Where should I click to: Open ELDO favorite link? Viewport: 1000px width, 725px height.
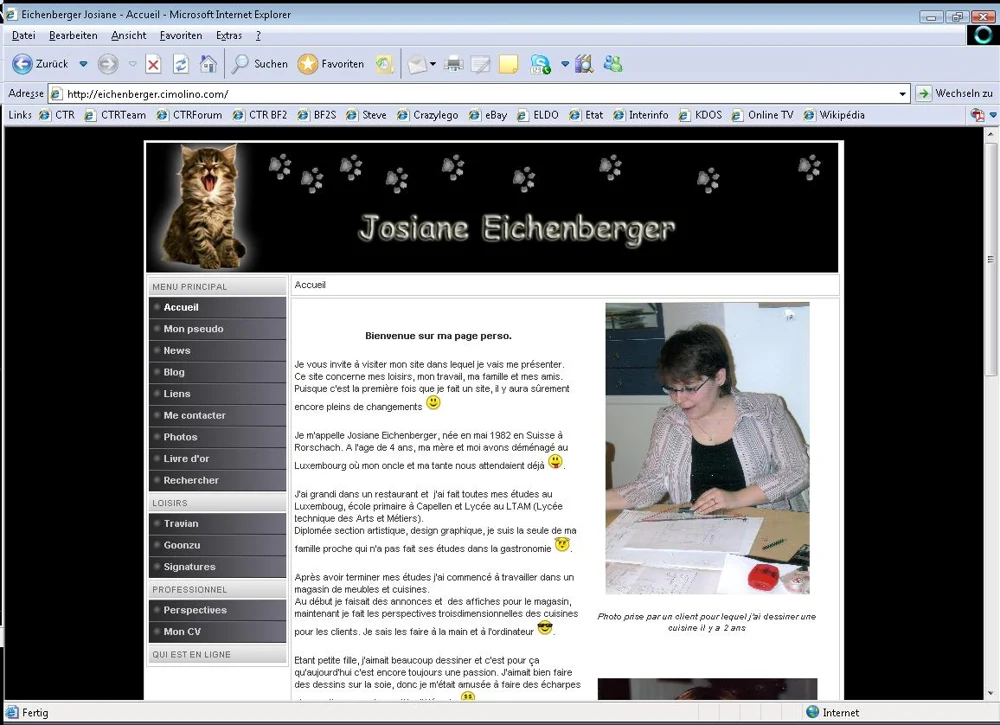click(538, 115)
